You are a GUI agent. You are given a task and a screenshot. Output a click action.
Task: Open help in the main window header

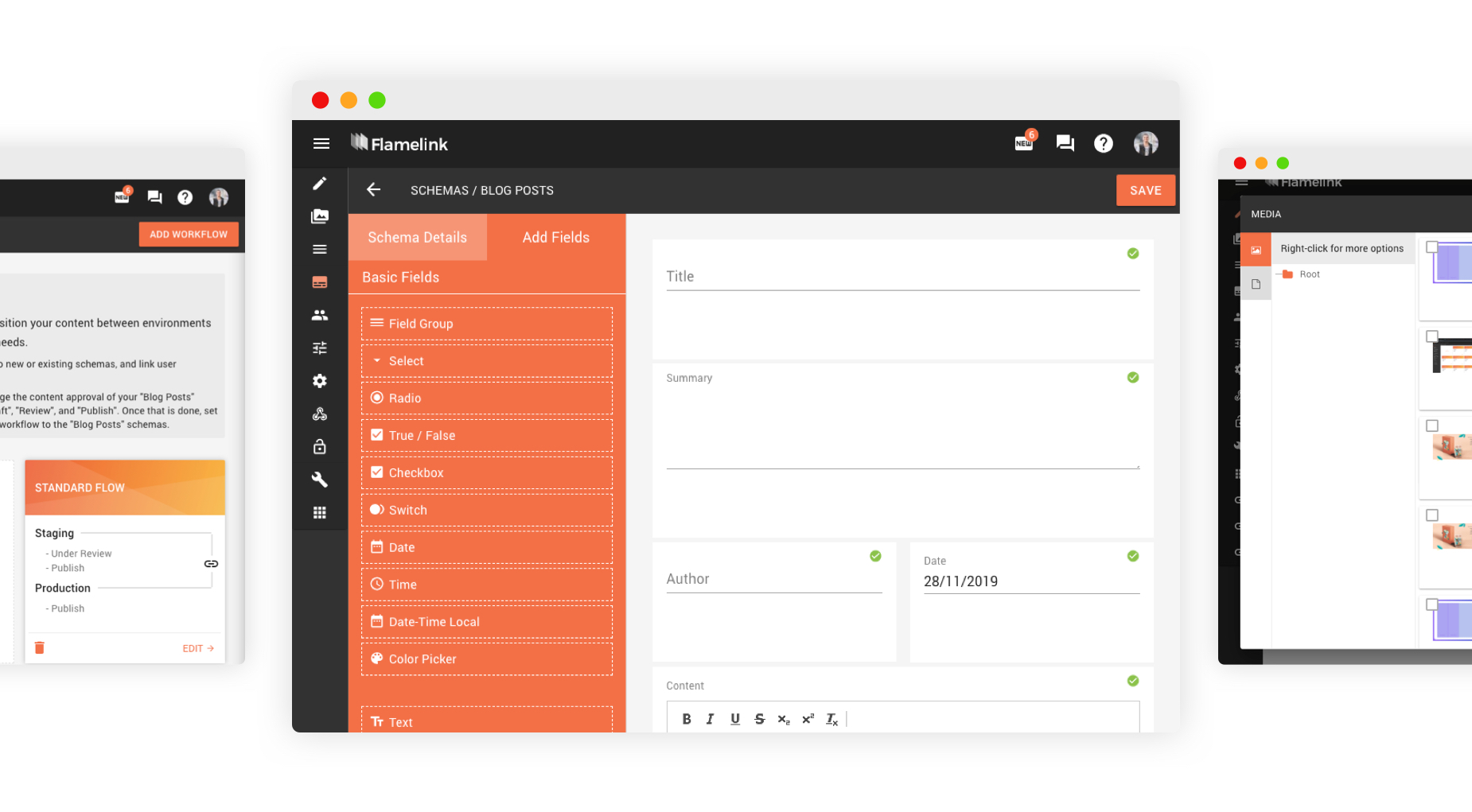1104,143
